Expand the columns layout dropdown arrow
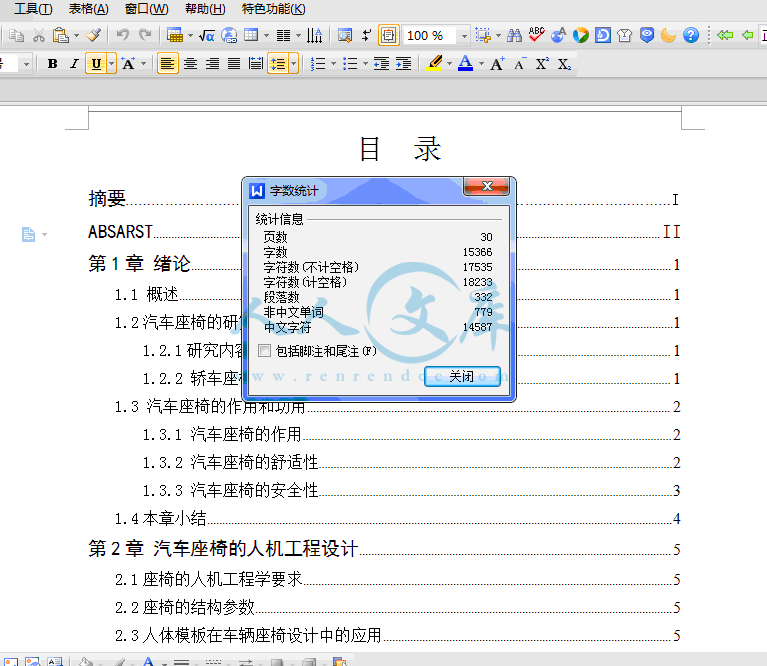This screenshot has width=767, height=666. [298, 36]
